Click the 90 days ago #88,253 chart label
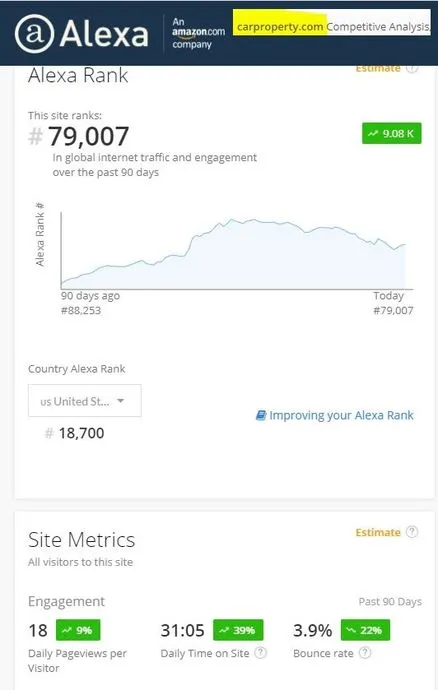This screenshot has height=690, width=438. coord(90,303)
